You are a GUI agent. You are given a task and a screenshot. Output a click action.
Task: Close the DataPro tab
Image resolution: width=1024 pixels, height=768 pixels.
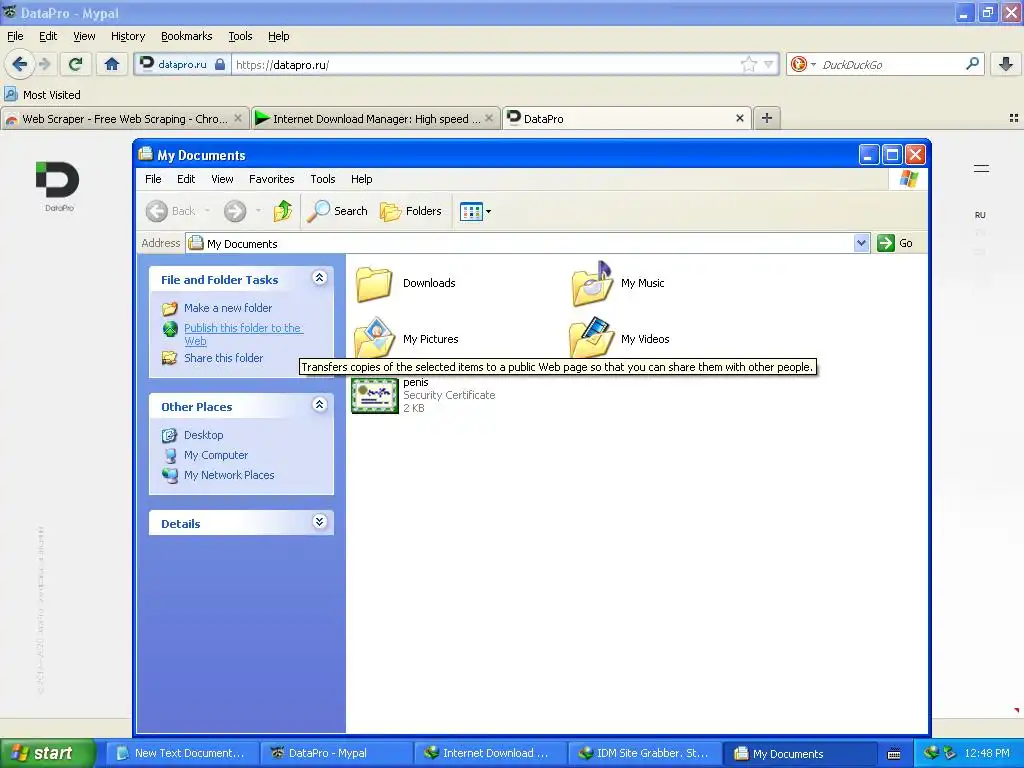(740, 118)
